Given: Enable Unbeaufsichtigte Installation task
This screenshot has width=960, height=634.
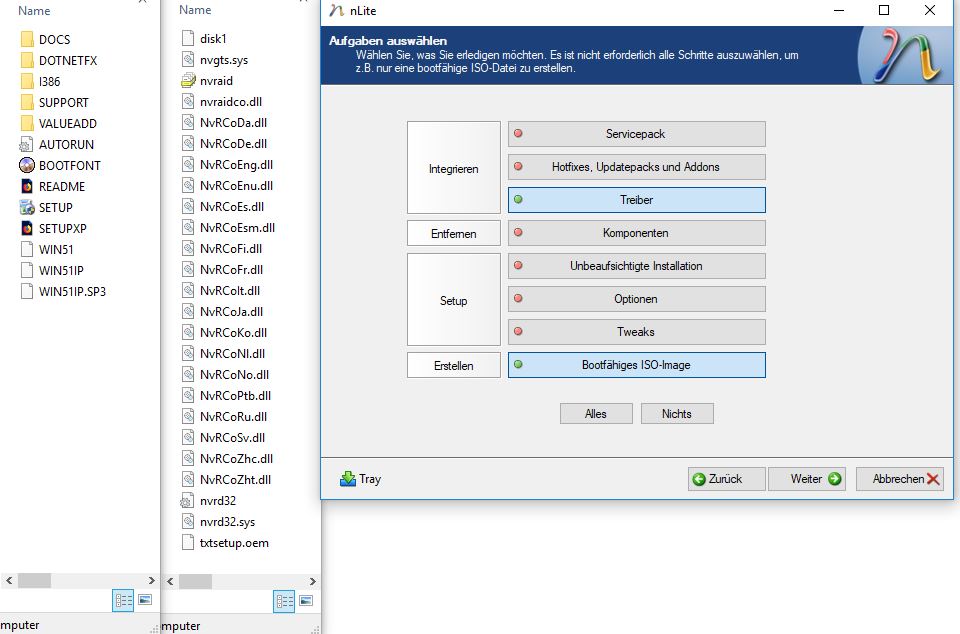Looking at the screenshot, I should (636, 266).
